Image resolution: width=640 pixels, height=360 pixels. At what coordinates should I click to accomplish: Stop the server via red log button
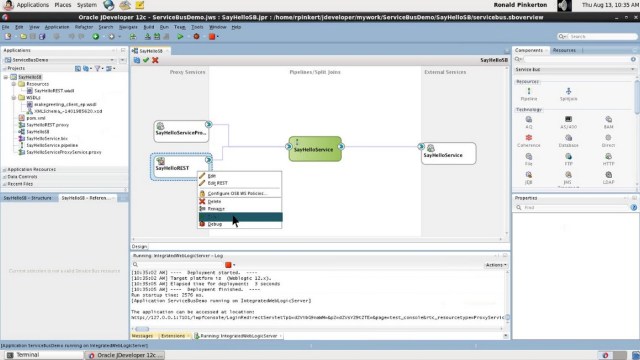[x=228, y=265]
